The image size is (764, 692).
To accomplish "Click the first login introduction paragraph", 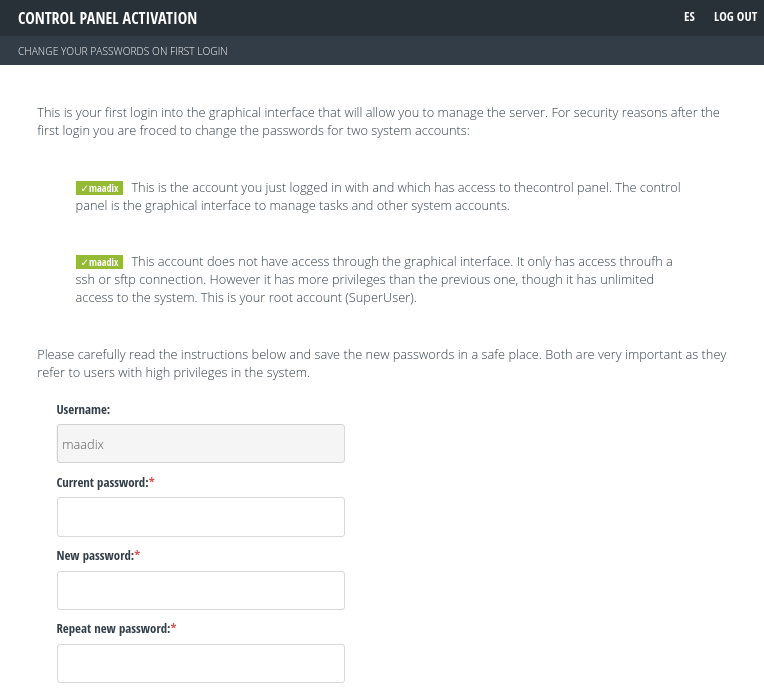I will click(x=379, y=121).
